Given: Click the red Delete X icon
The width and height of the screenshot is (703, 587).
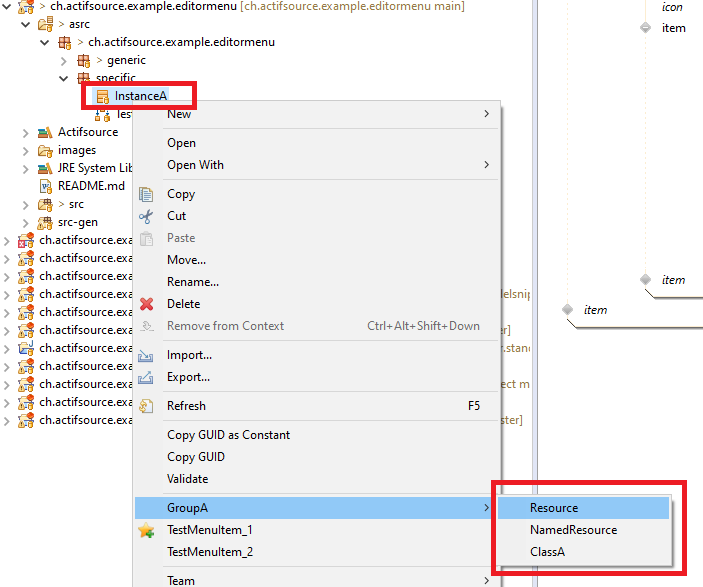Looking at the screenshot, I should tap(147, 304).
